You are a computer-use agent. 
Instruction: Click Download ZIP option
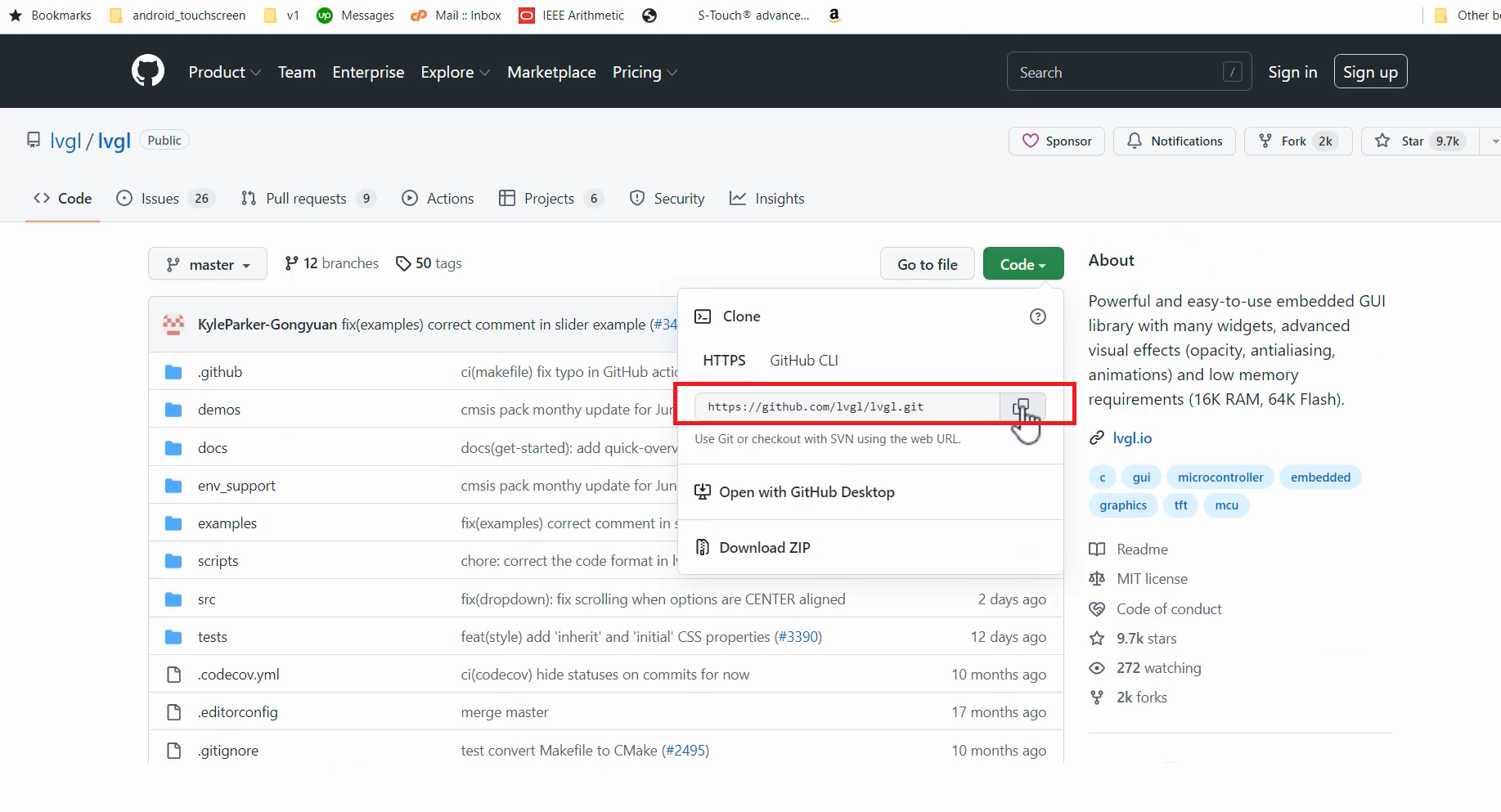point(753,548)
